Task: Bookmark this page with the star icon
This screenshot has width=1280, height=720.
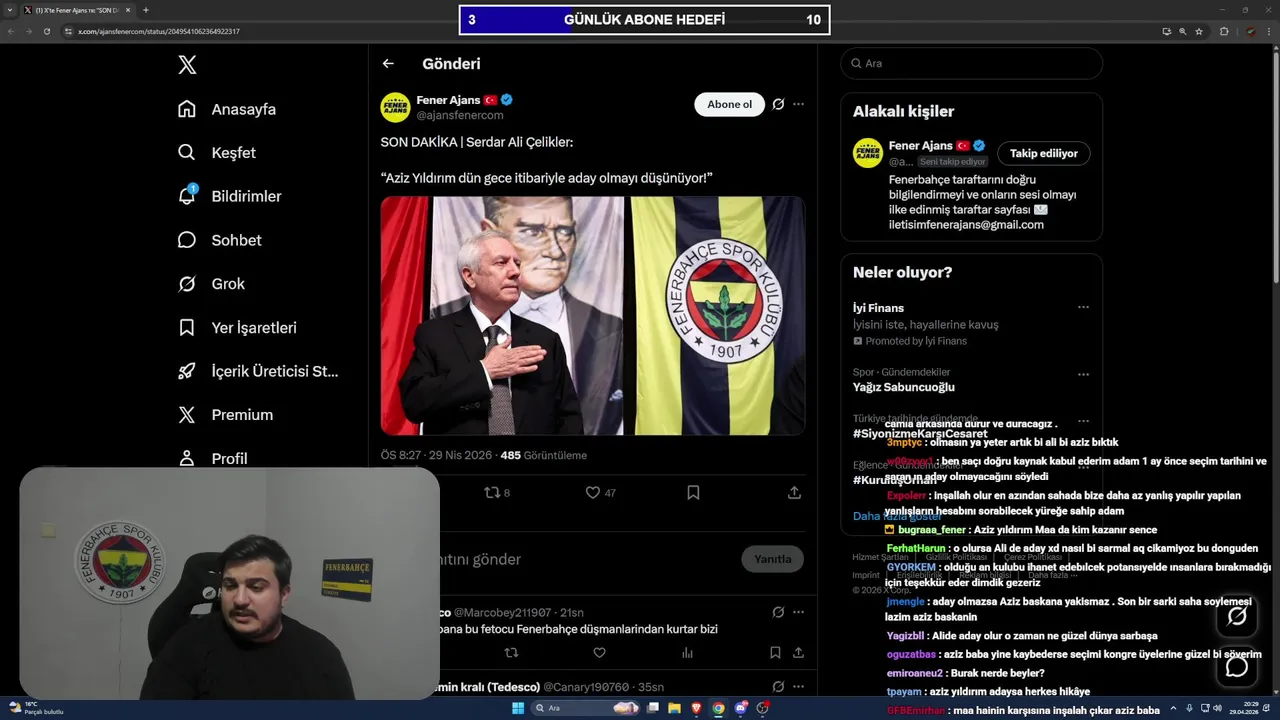Action: (x=1200, y=31)
